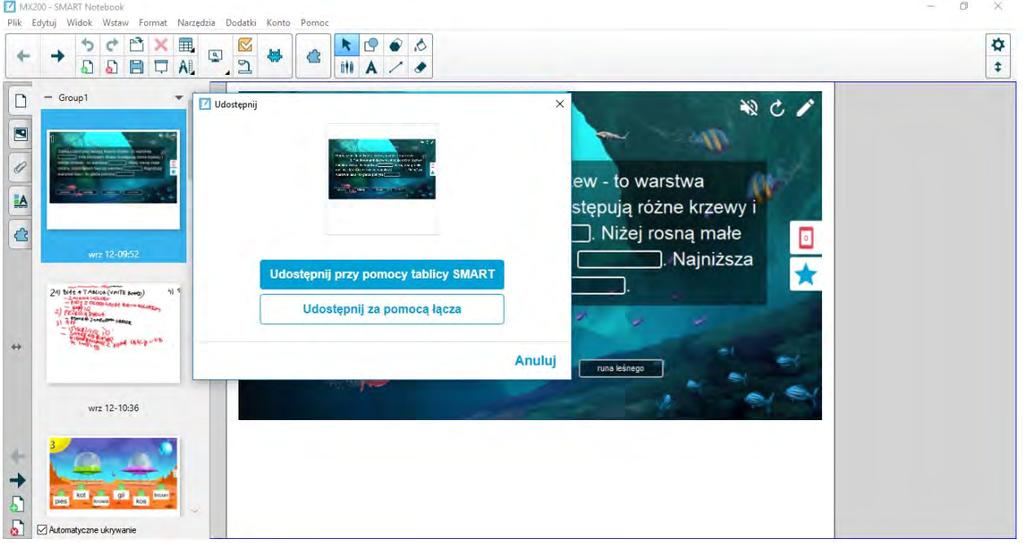Delete page using sidebar bottom icon

(18, 528)
